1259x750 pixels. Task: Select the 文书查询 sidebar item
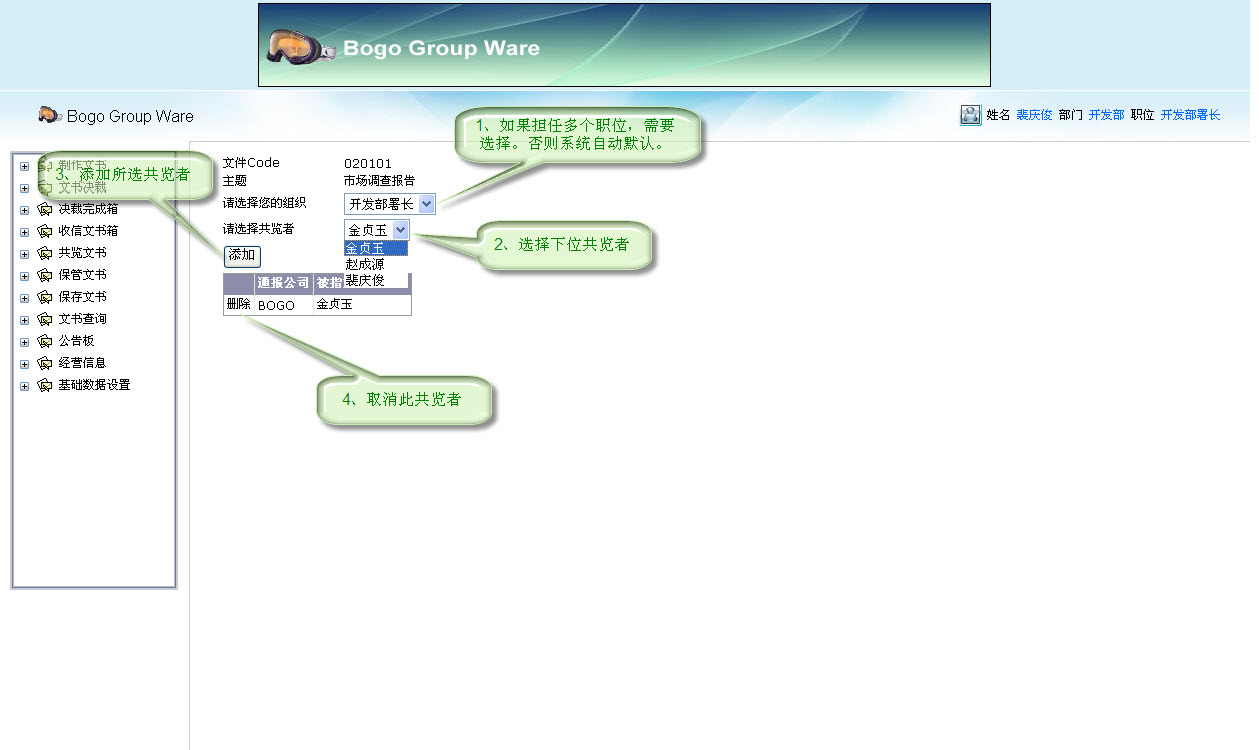[80, 319]
